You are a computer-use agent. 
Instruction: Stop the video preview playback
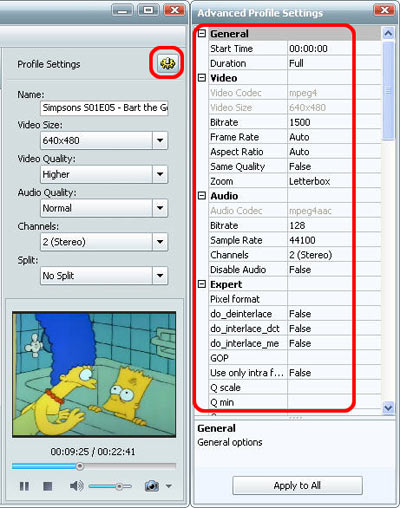pos(48,486)
